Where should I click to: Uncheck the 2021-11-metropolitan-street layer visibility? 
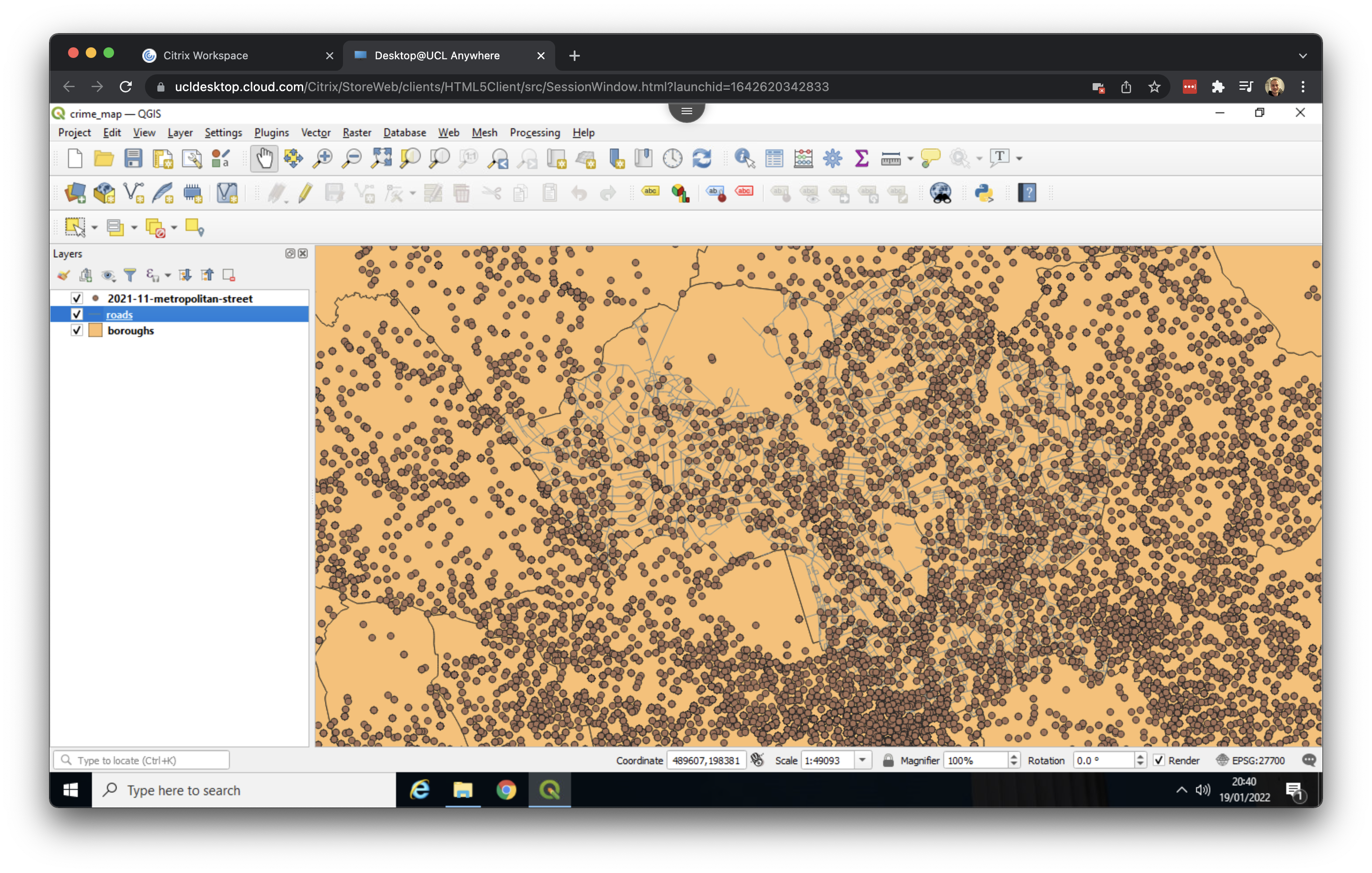coord(77,298)
